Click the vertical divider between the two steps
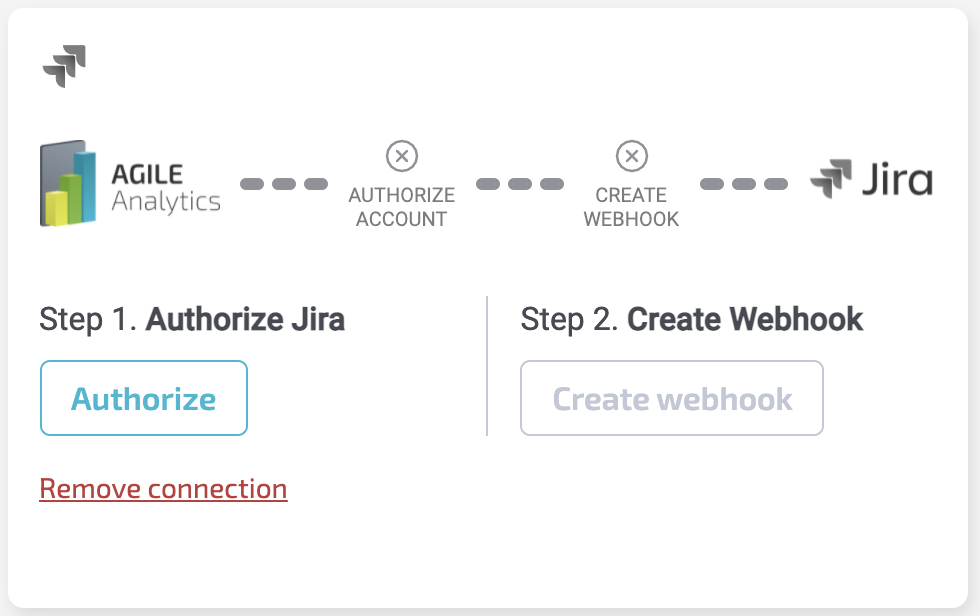The height and width of the screenshot is (616, 980). (x=487, y=366)
